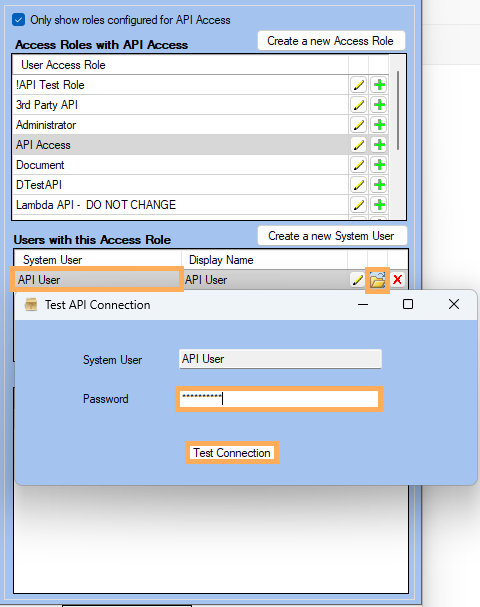Create a new Access Role
Screen dimensions: 480x607
[x=331, y=41]
